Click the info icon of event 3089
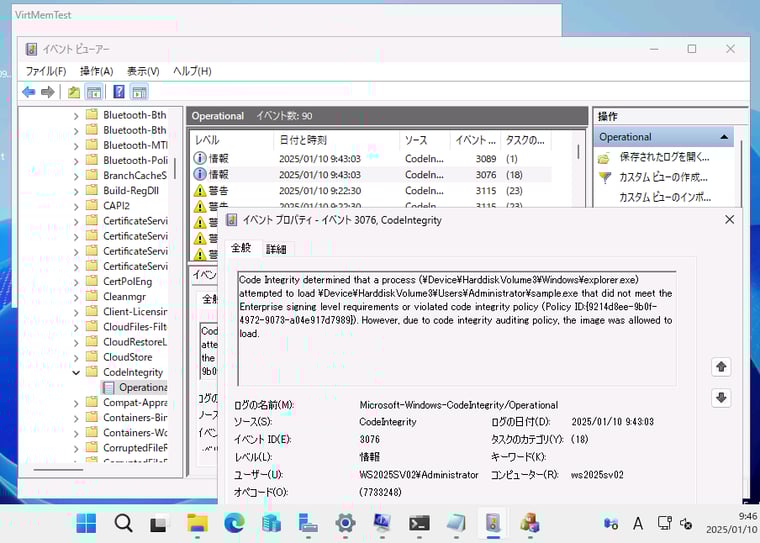Screen dimensions: 760x543 tap(200, 158)
